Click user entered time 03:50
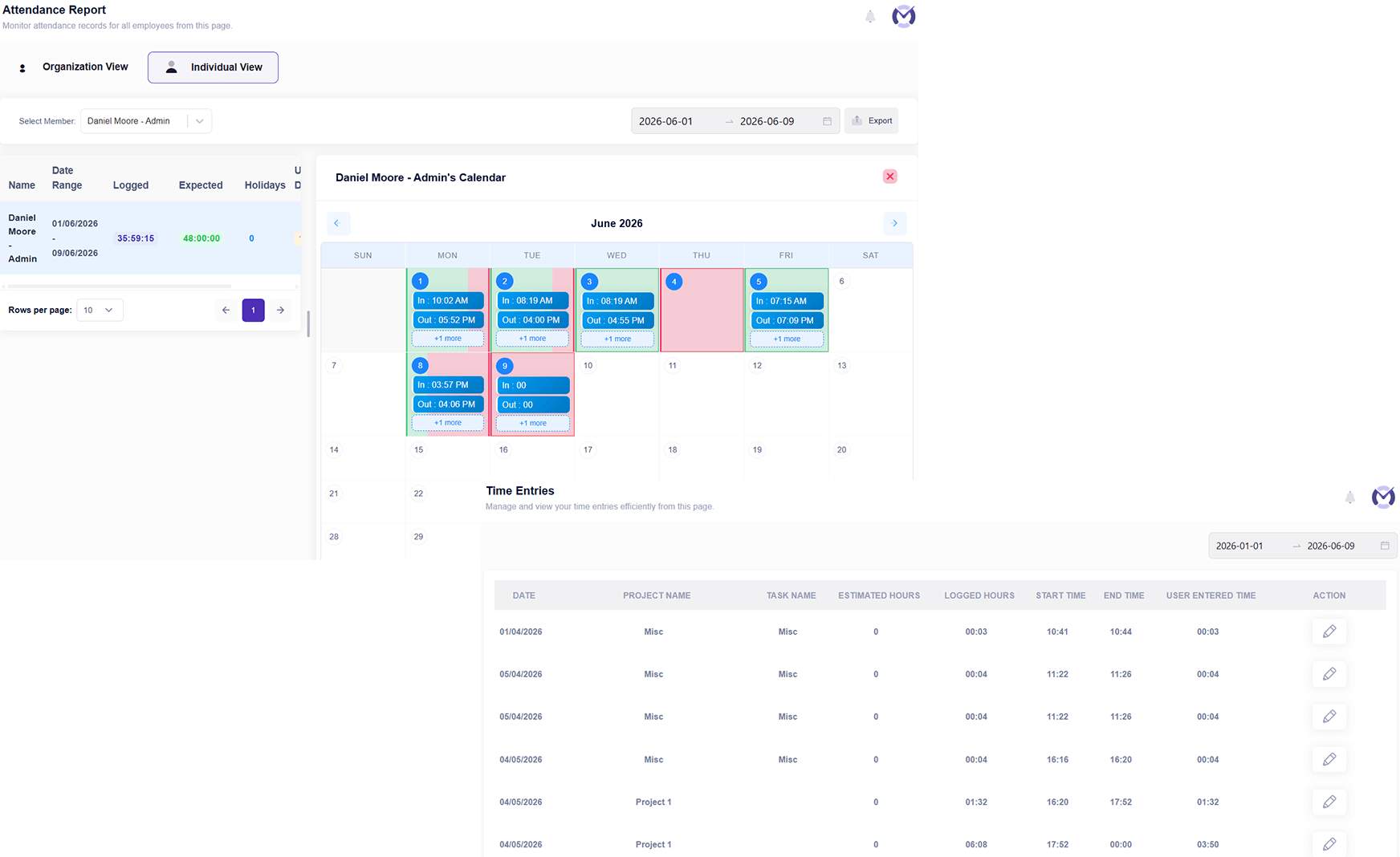The image size is (1400, 857). pos(1207,844)
